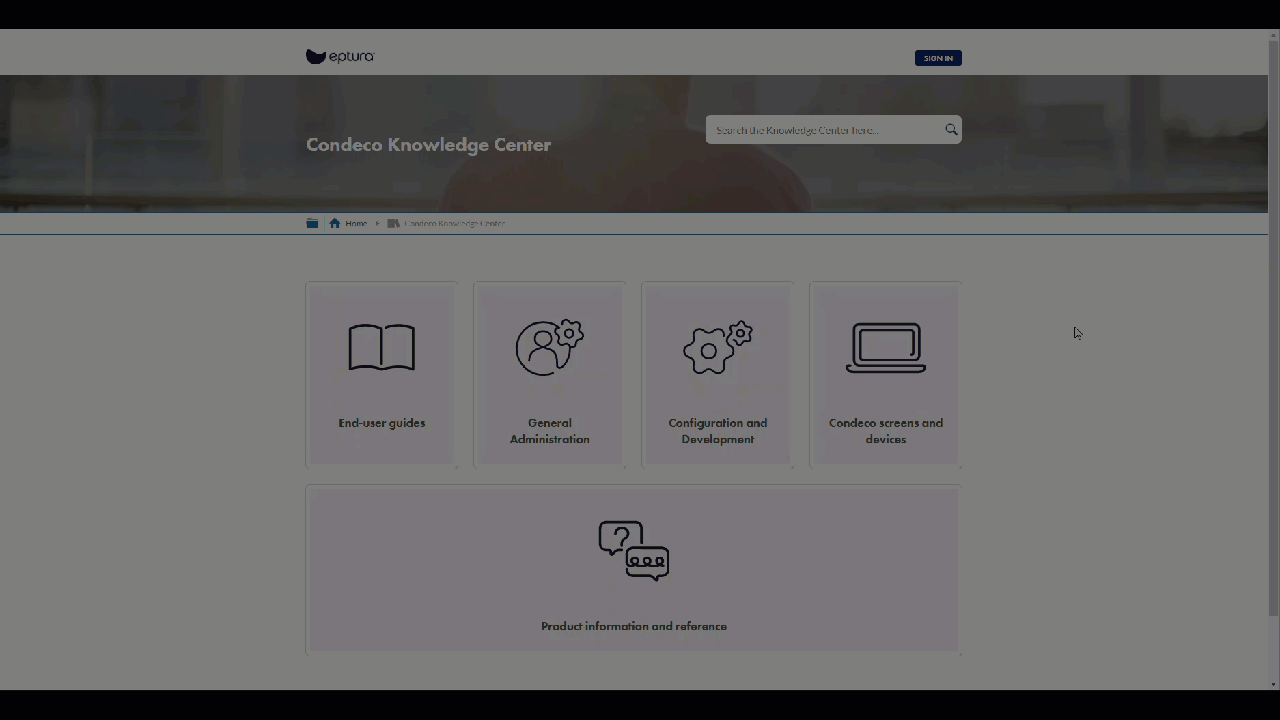Click the laptop icon
Image resolution: width=1280 pixels, height=720 pixels.
pyautogui.click(x=886, y=348)
